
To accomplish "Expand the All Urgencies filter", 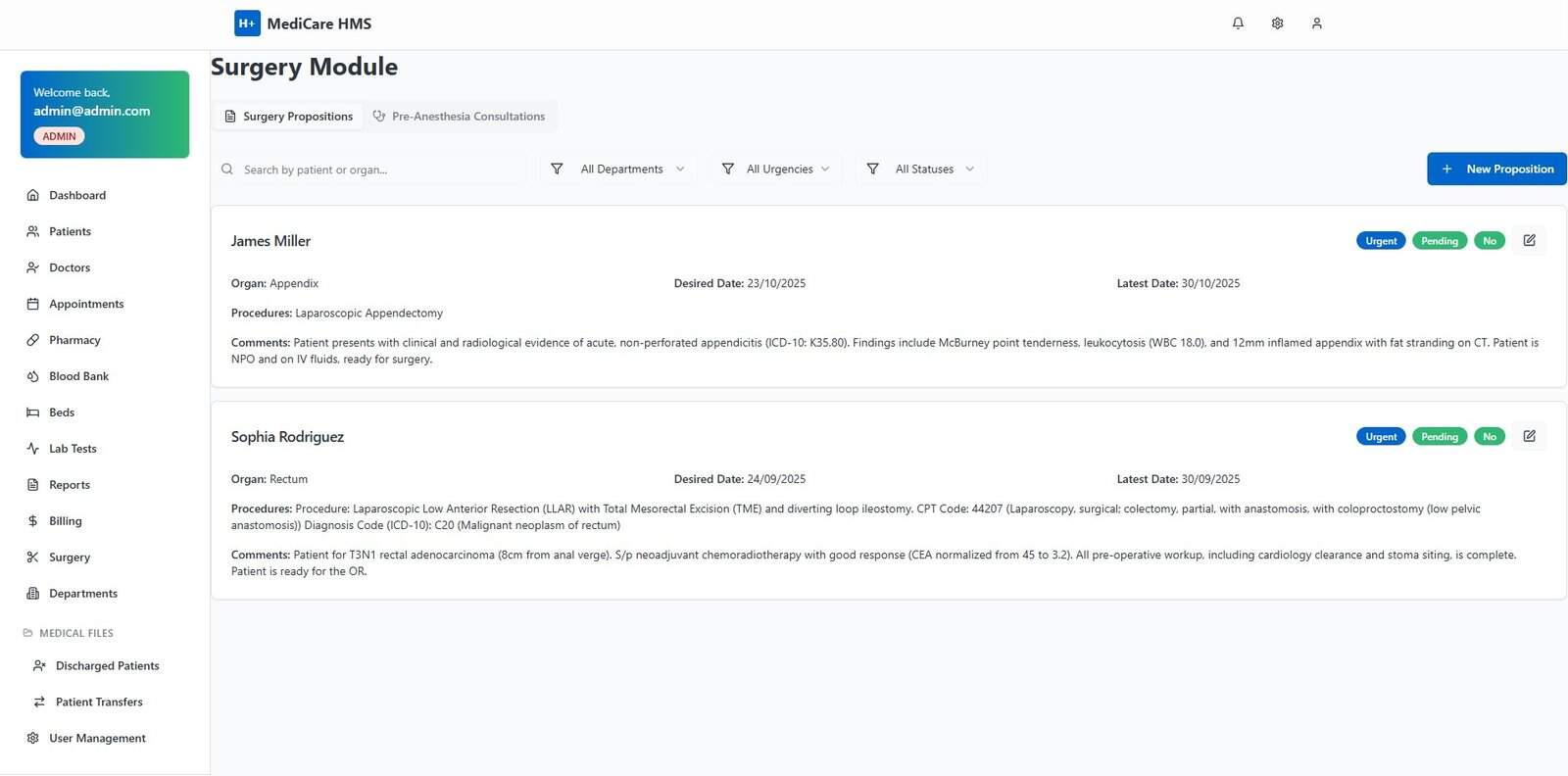I will tap(776, 169).
